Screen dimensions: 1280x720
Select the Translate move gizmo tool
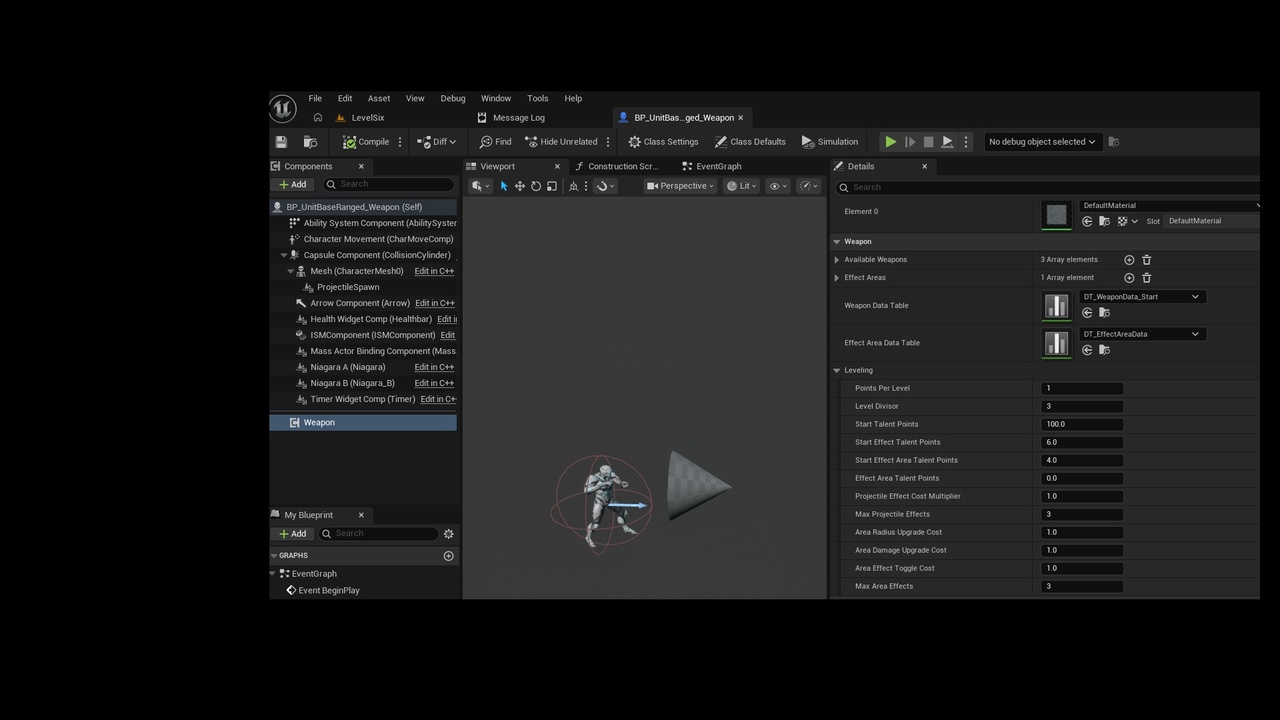pos(520,186)
